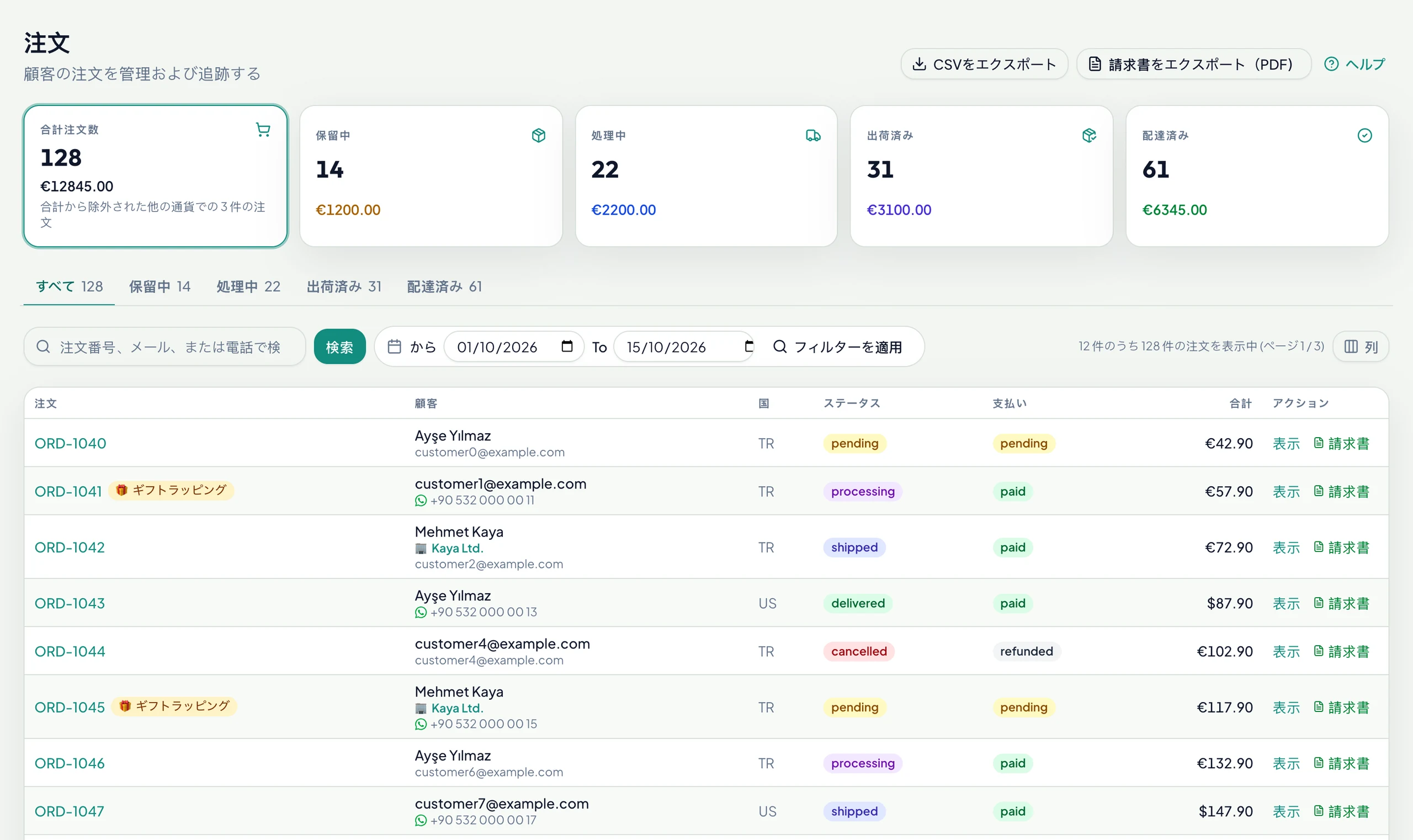Select the 配達済み 61 tab
This screenshot has width=1413, height=840.
tap(444, 286)
